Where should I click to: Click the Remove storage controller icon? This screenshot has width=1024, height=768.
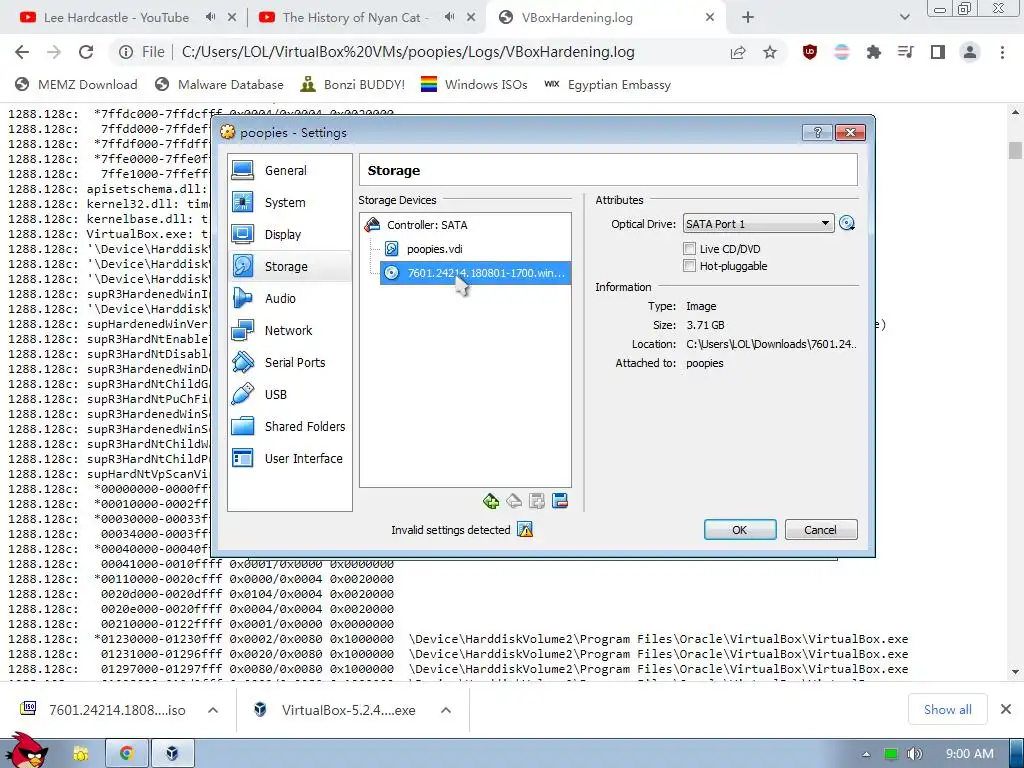514,501
